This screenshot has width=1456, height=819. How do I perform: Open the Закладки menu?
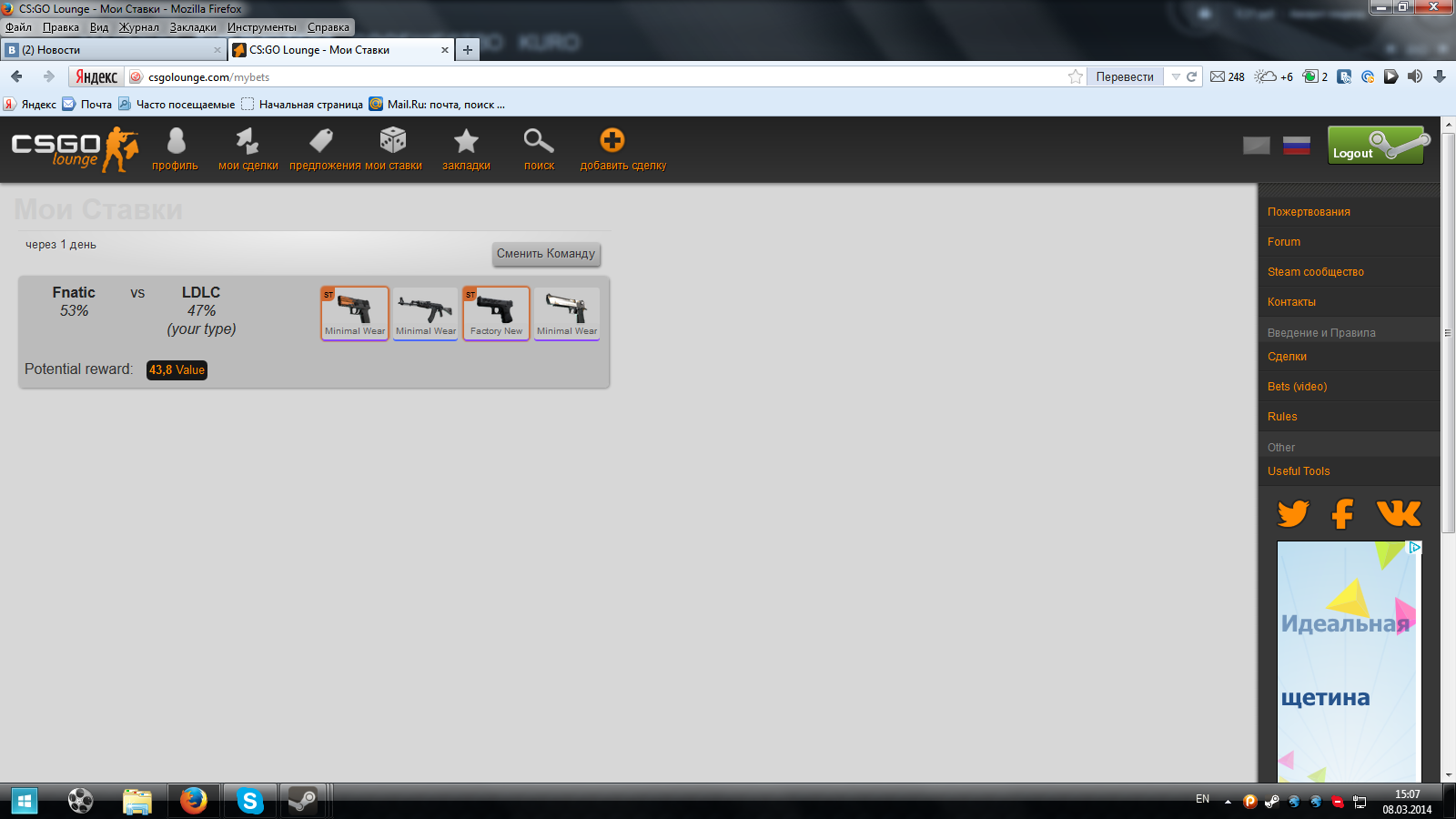193,27
